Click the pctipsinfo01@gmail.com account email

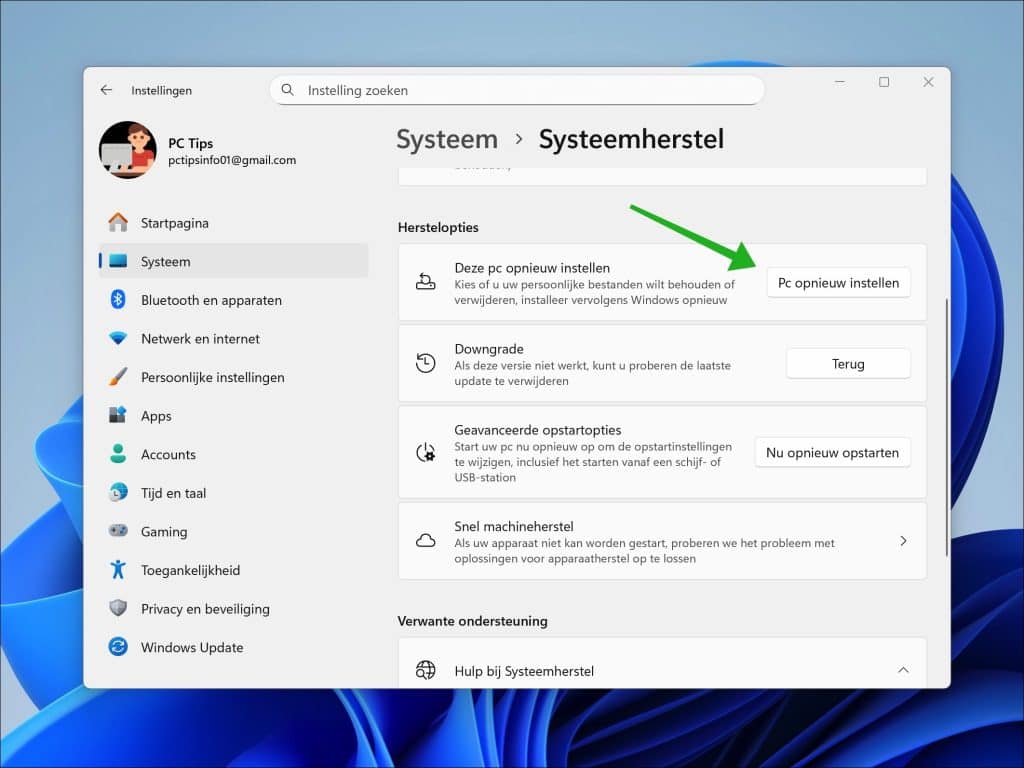click(232, 160)
